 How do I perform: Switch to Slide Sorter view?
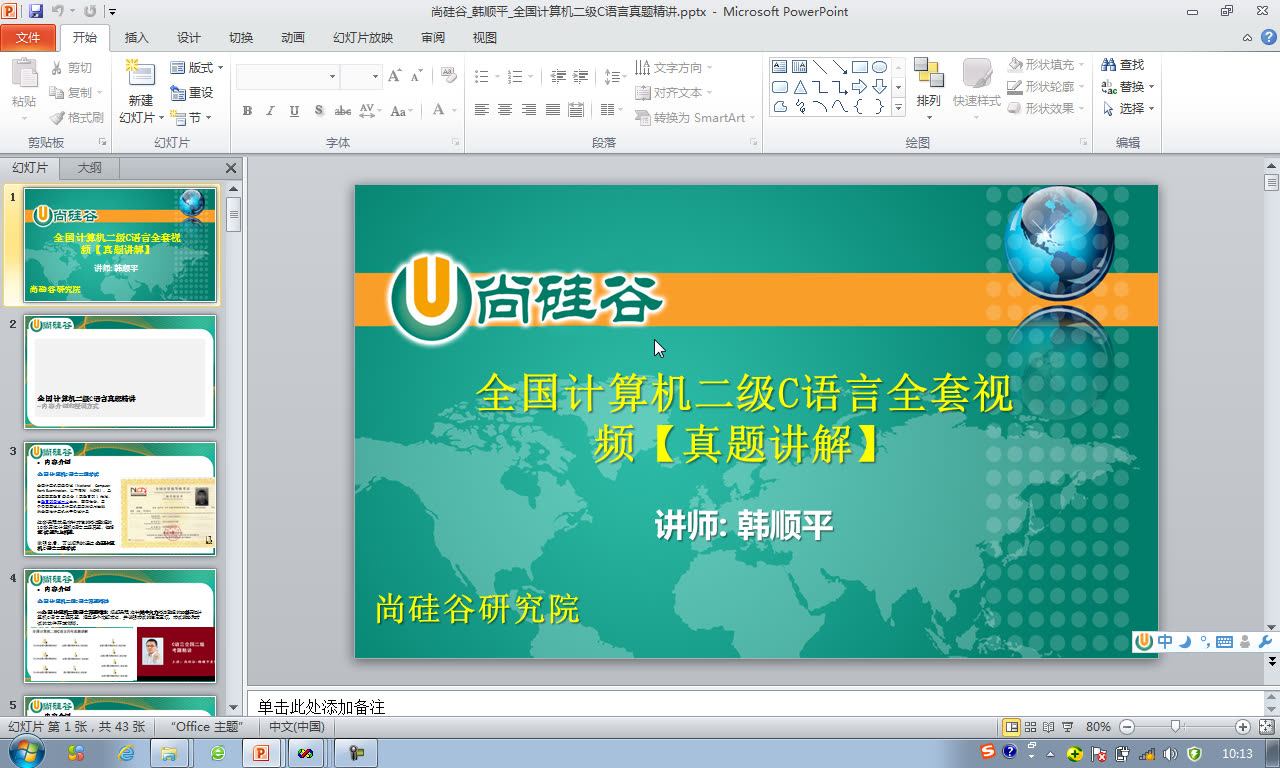(x=1030, y=727)
